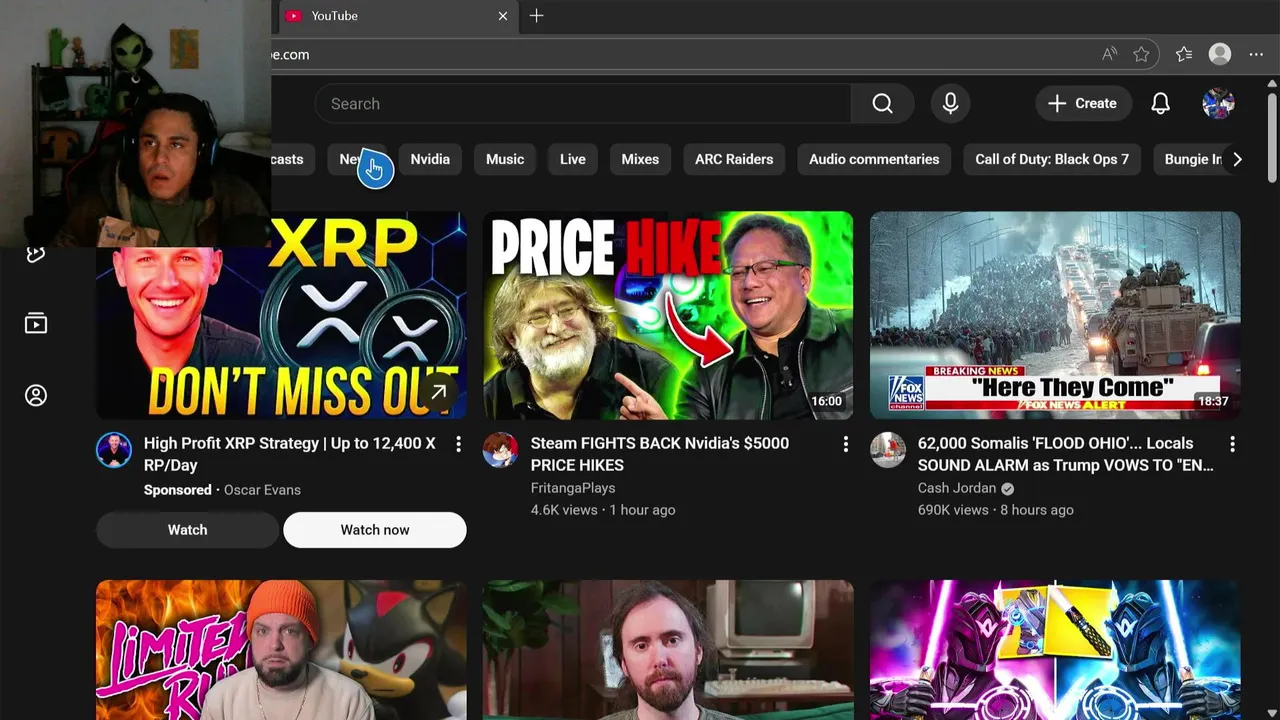
Task: Select the Music category chip
Action: (x=505, y=159)
